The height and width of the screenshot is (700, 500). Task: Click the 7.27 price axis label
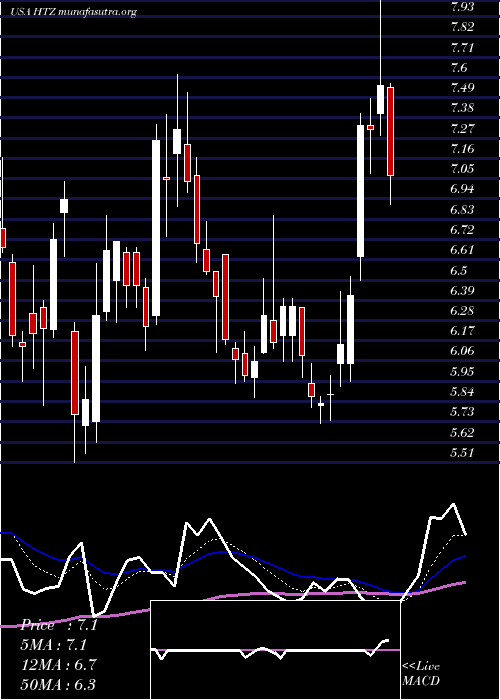coord(462,129)
